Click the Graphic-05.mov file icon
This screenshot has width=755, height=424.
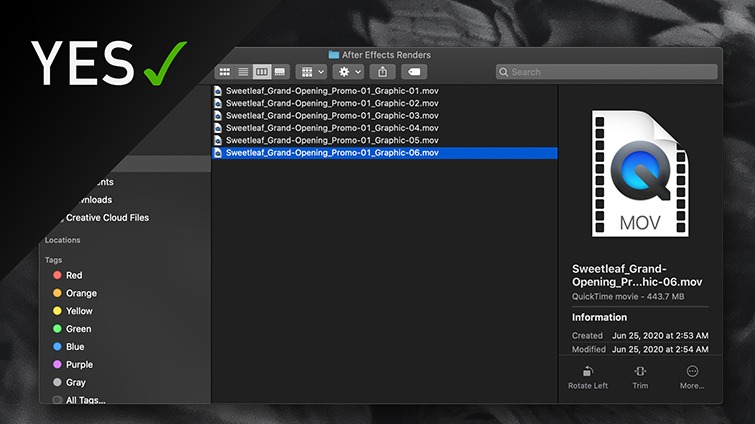[x=219, y=141]
